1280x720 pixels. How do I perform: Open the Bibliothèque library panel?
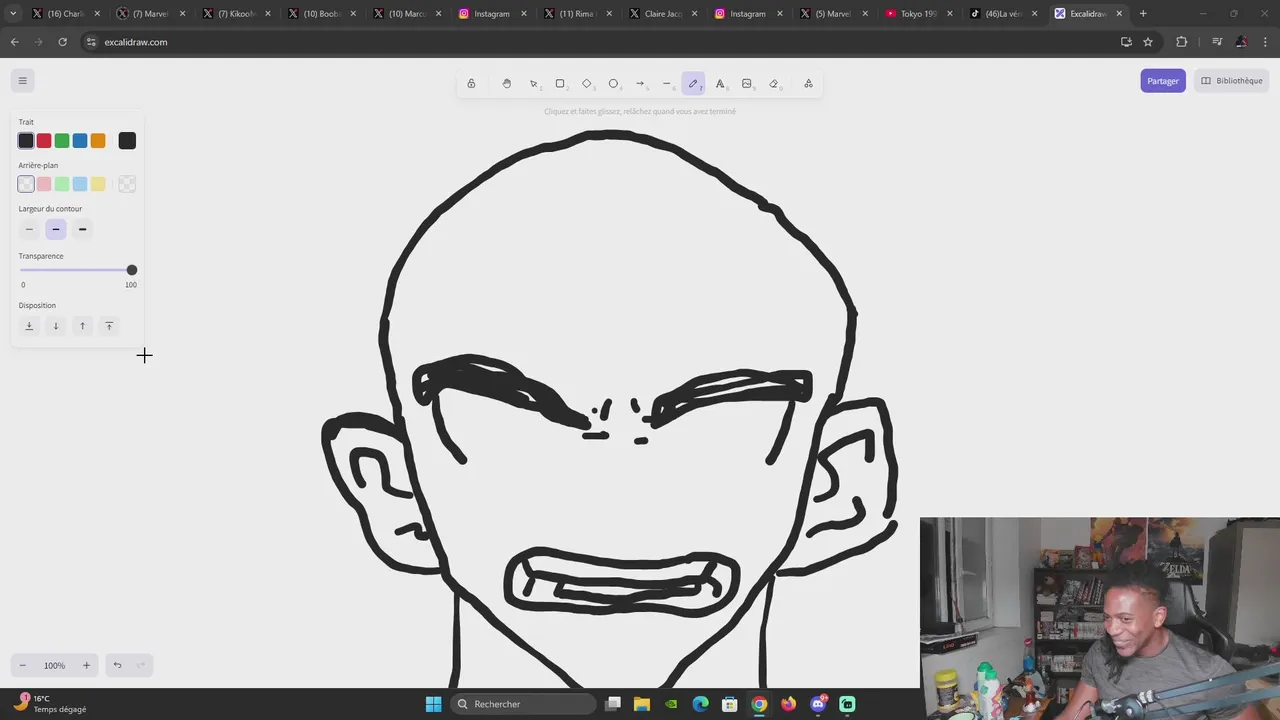pos(1232,81)
